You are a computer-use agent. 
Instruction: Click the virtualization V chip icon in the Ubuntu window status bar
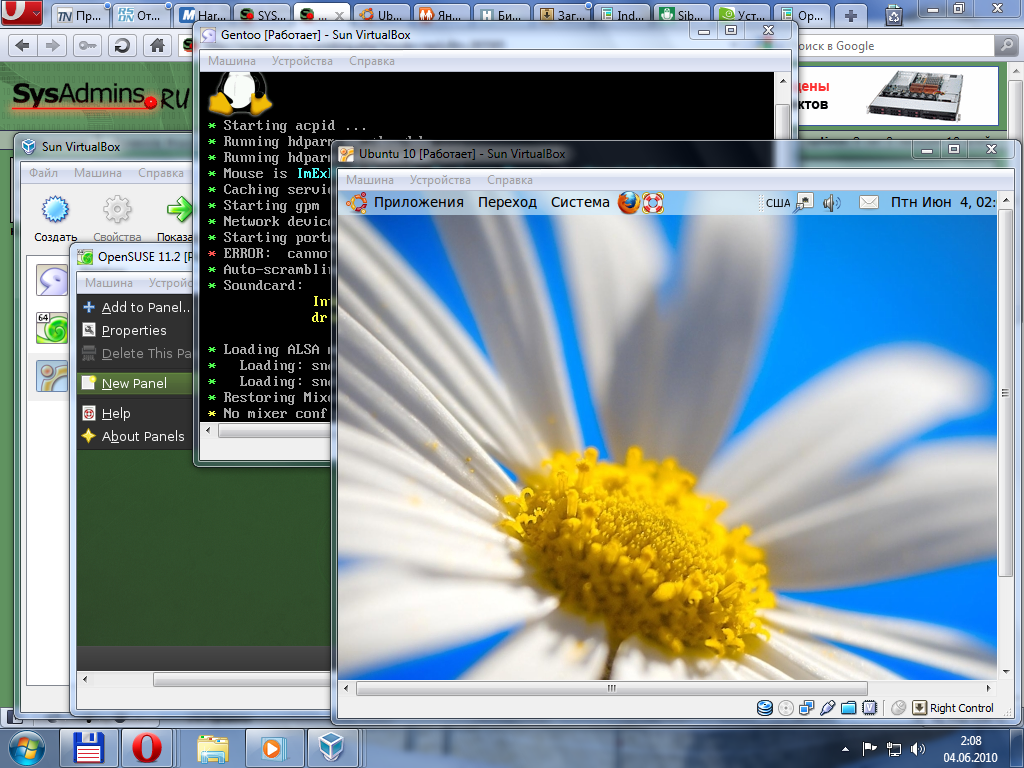pyautogui.click(x=869, y=708)
